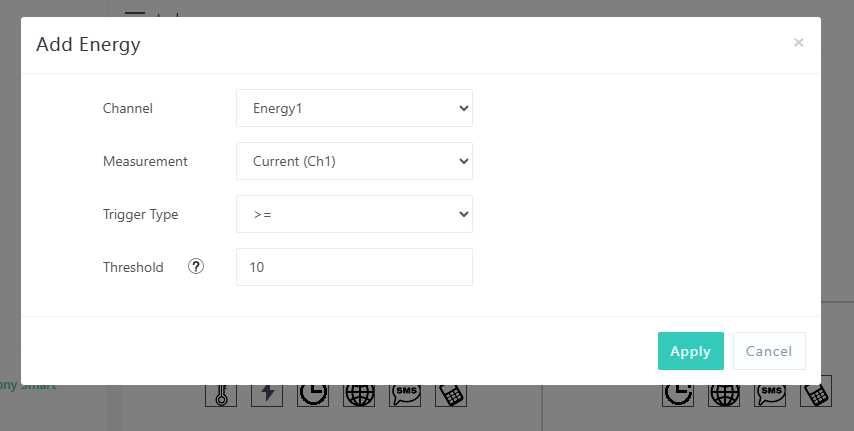This screenshot has height=431, width=854.
Task: Open the Trigger Type dropdown showing >=
Action: pos(354,214)
